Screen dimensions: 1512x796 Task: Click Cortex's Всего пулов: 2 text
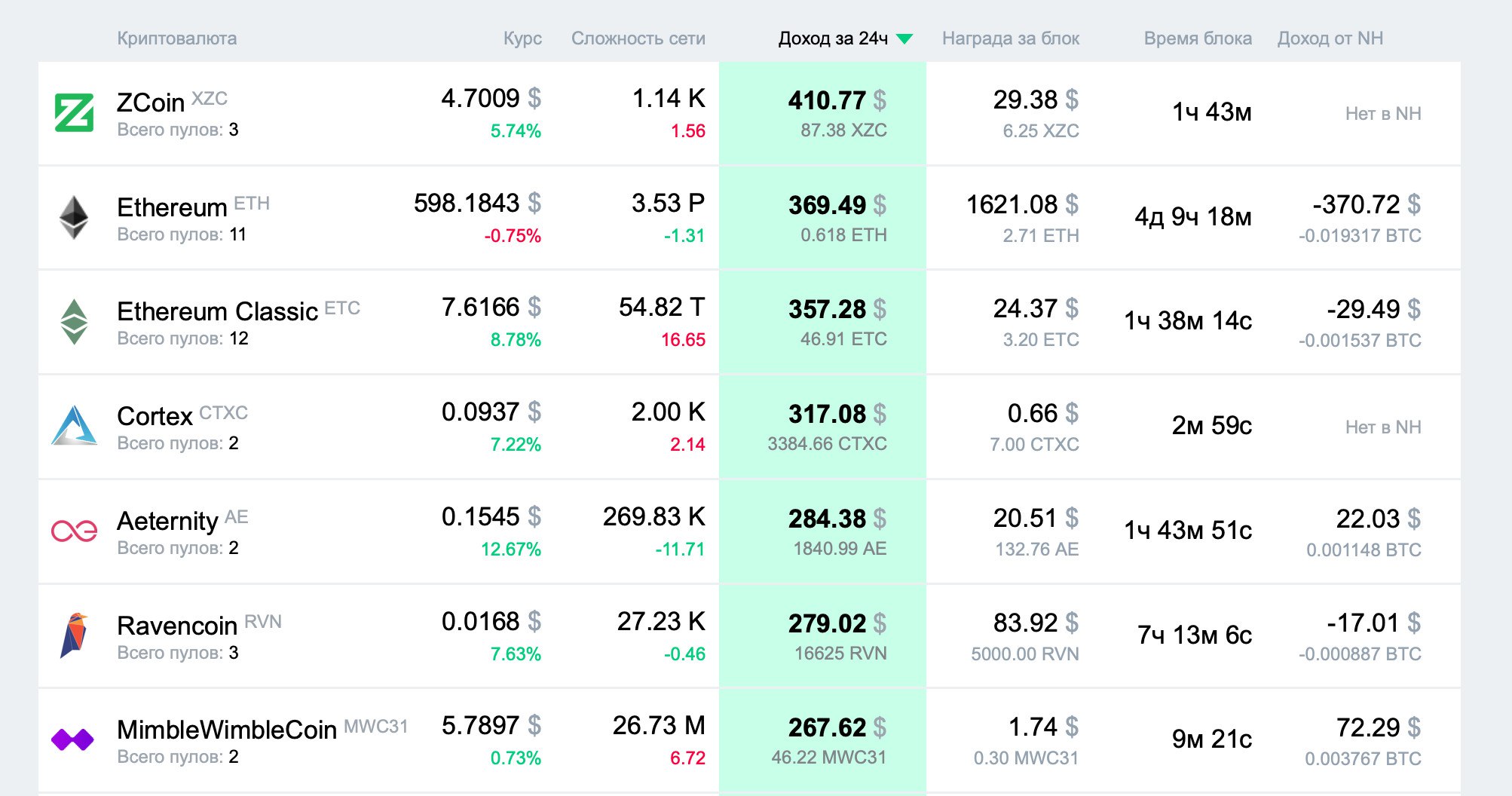[x=178, y=443]
